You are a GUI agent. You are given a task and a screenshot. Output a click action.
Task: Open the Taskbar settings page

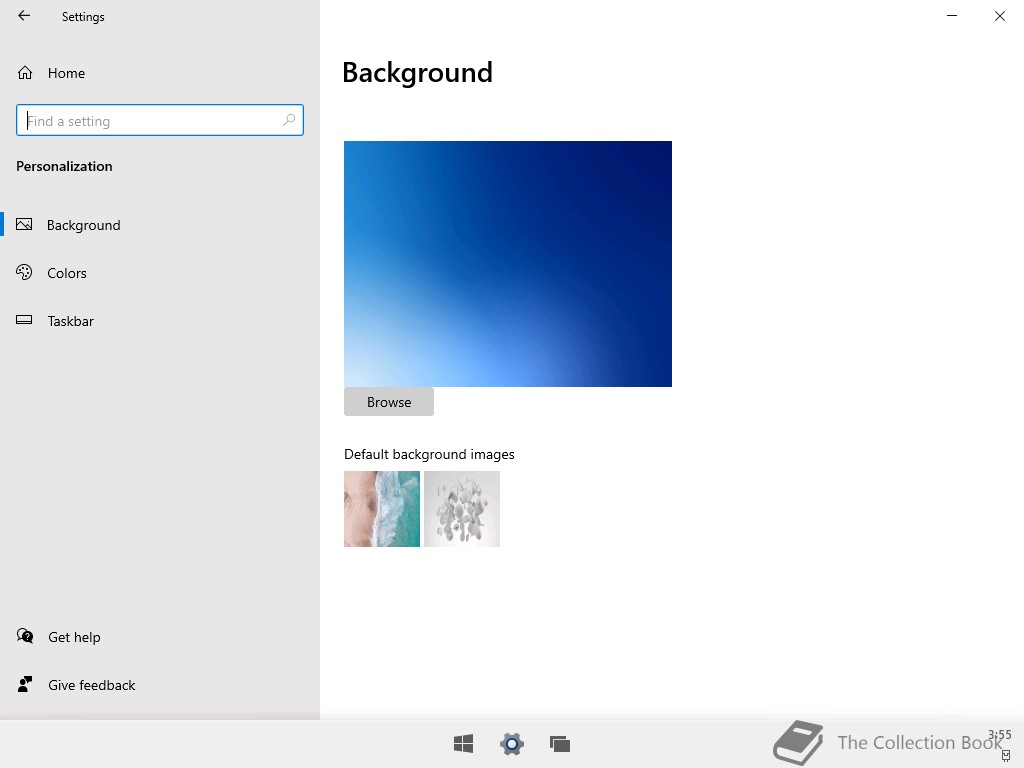pos(160,321)
